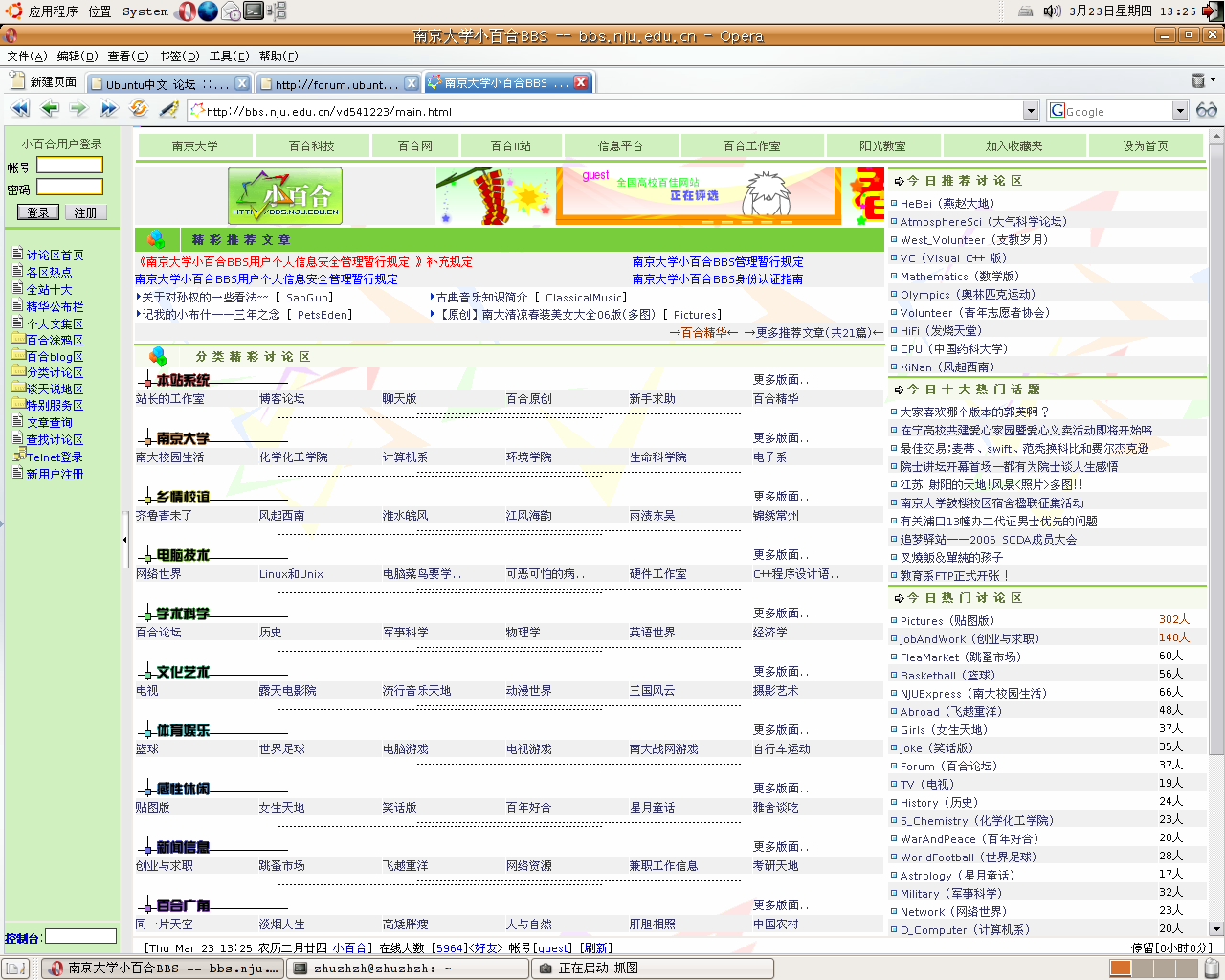
Task: Open terminal from the top panel icon
Action: click(254, 11)
